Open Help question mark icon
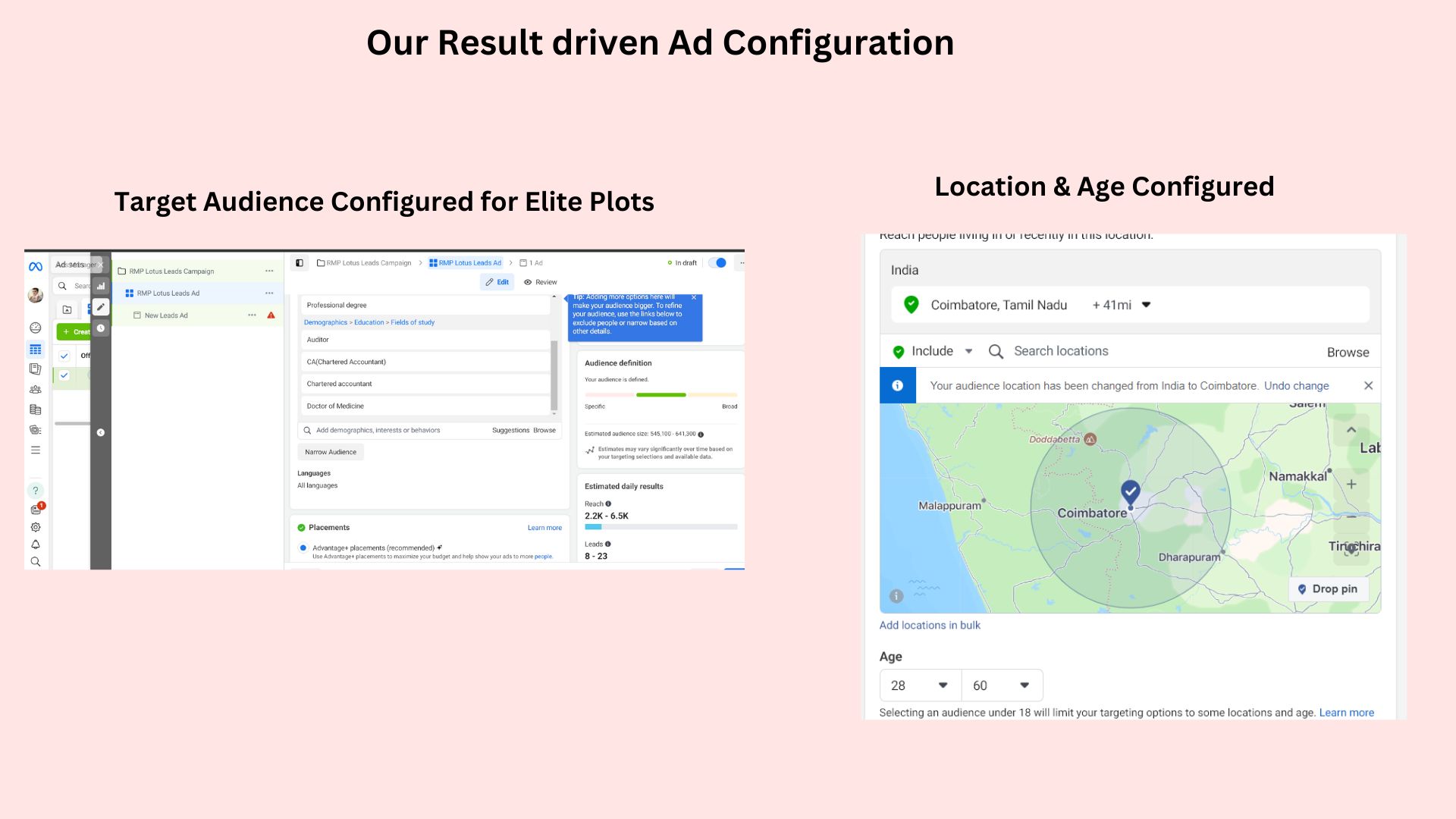Screen dimensions: 1456x819 (x=36, y=491)
